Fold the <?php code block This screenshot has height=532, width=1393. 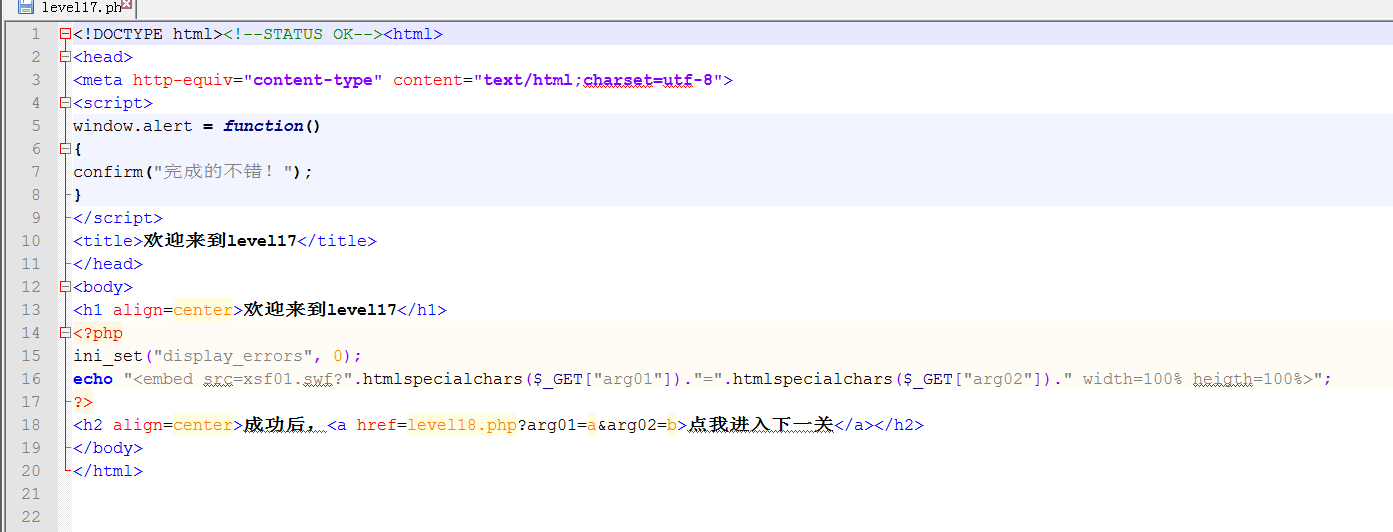pos(65,333)
